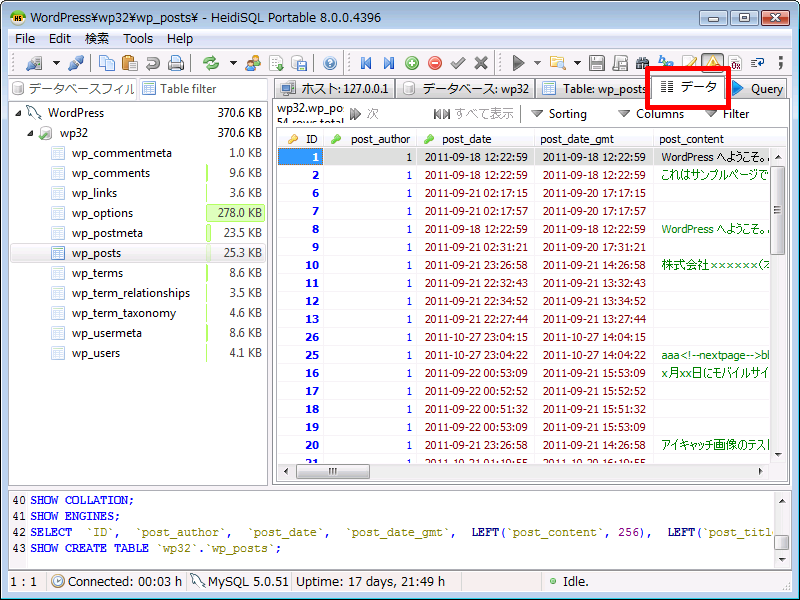This screenshot has width=800, height=600.
Task: Switch to the Query tab
Action: pos(758,89)
